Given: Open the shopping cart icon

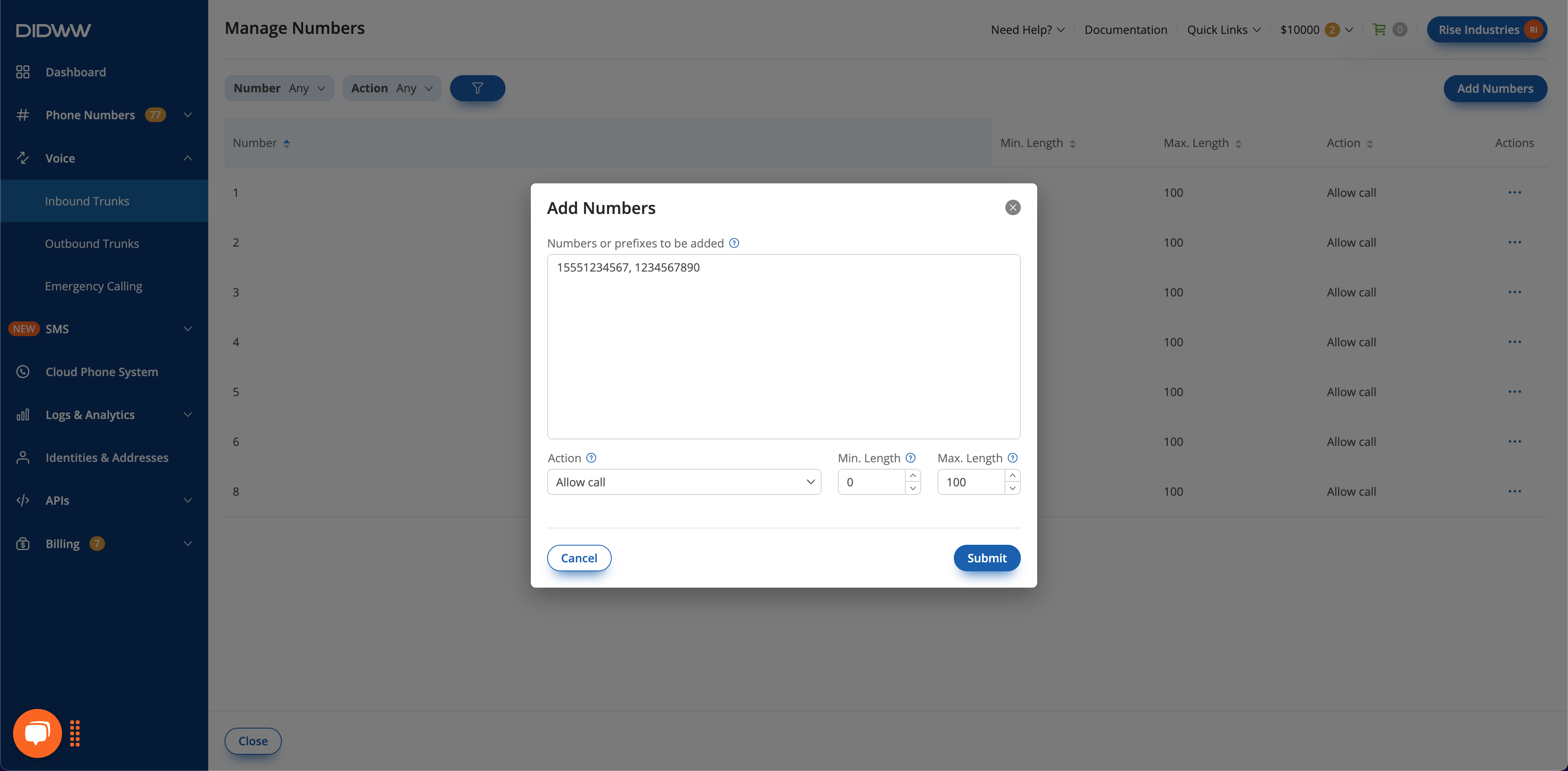Looking at the screenshot, I should [1379, 29].
